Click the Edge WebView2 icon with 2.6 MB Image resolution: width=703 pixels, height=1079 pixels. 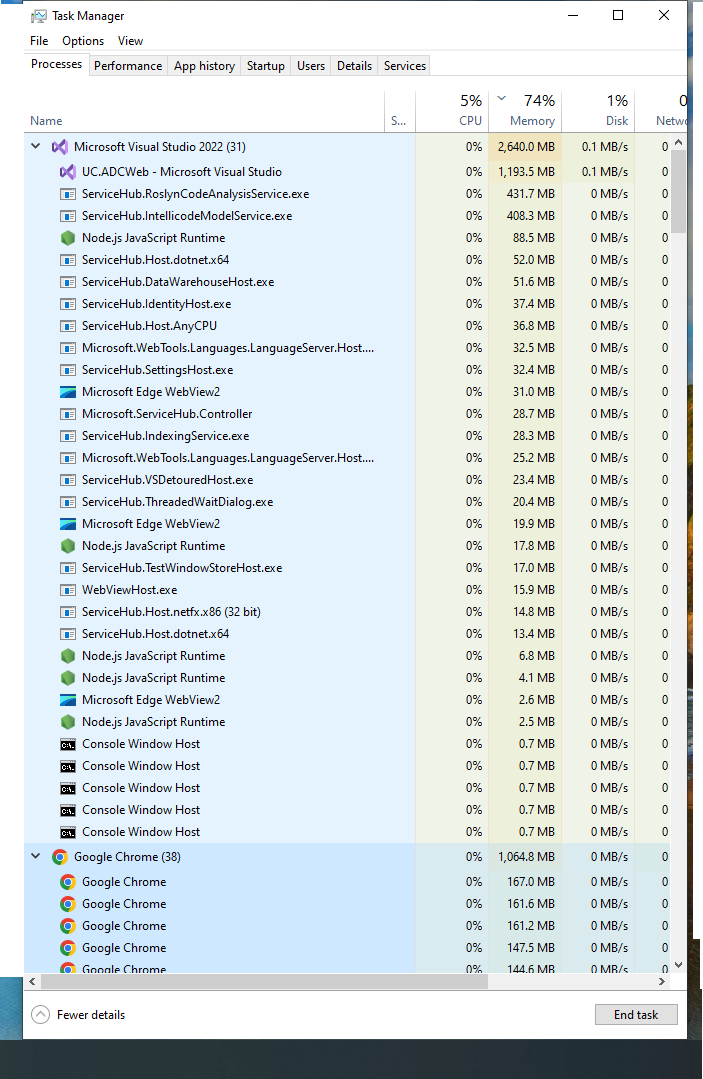pos(67,701)
